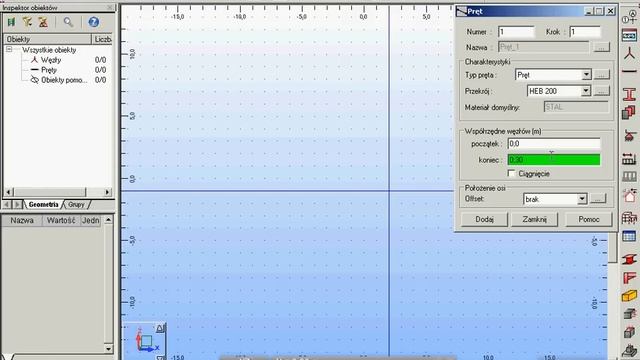Open the Offset brak dropdown

(x=582, y=199)
